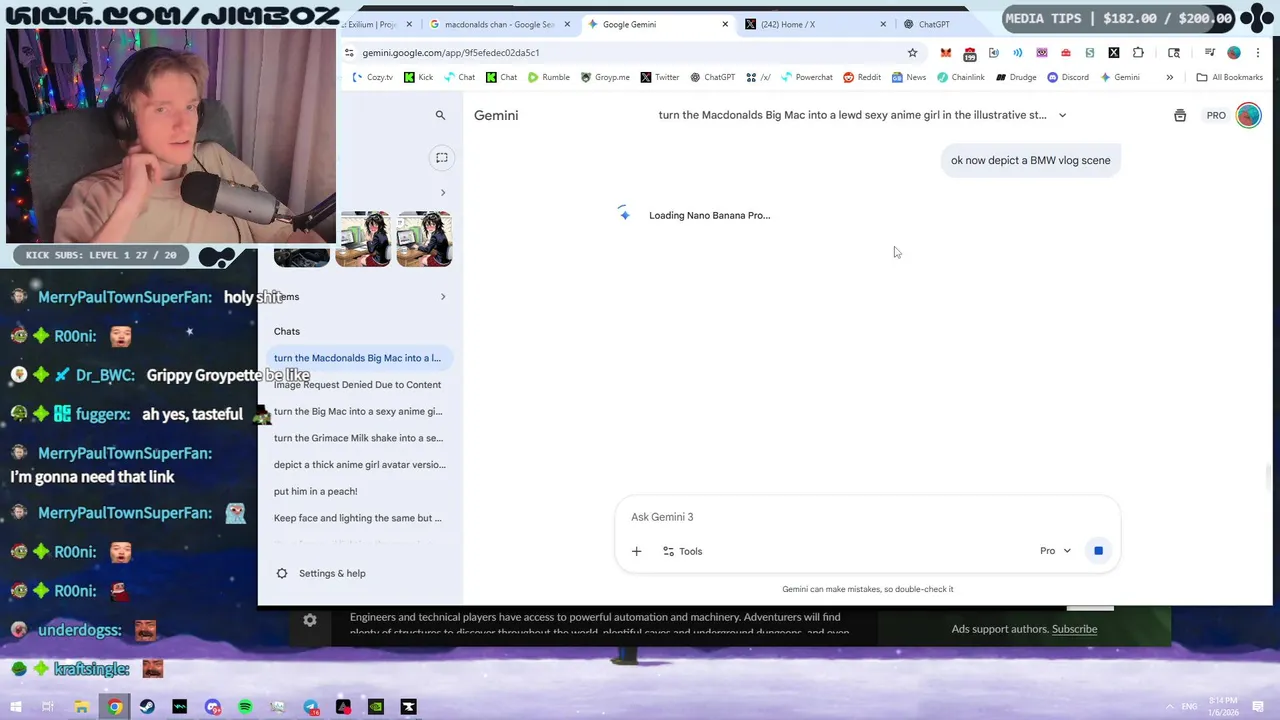Open 'Image Request Denied Due to Content' chat
The height and width of the screenshot is (720, 1280).
tap(357, 385)
